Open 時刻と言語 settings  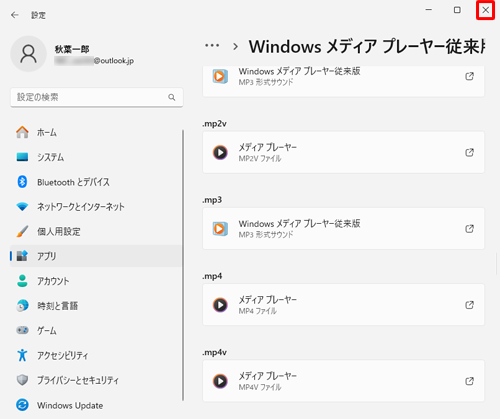[x=96, y=306]
